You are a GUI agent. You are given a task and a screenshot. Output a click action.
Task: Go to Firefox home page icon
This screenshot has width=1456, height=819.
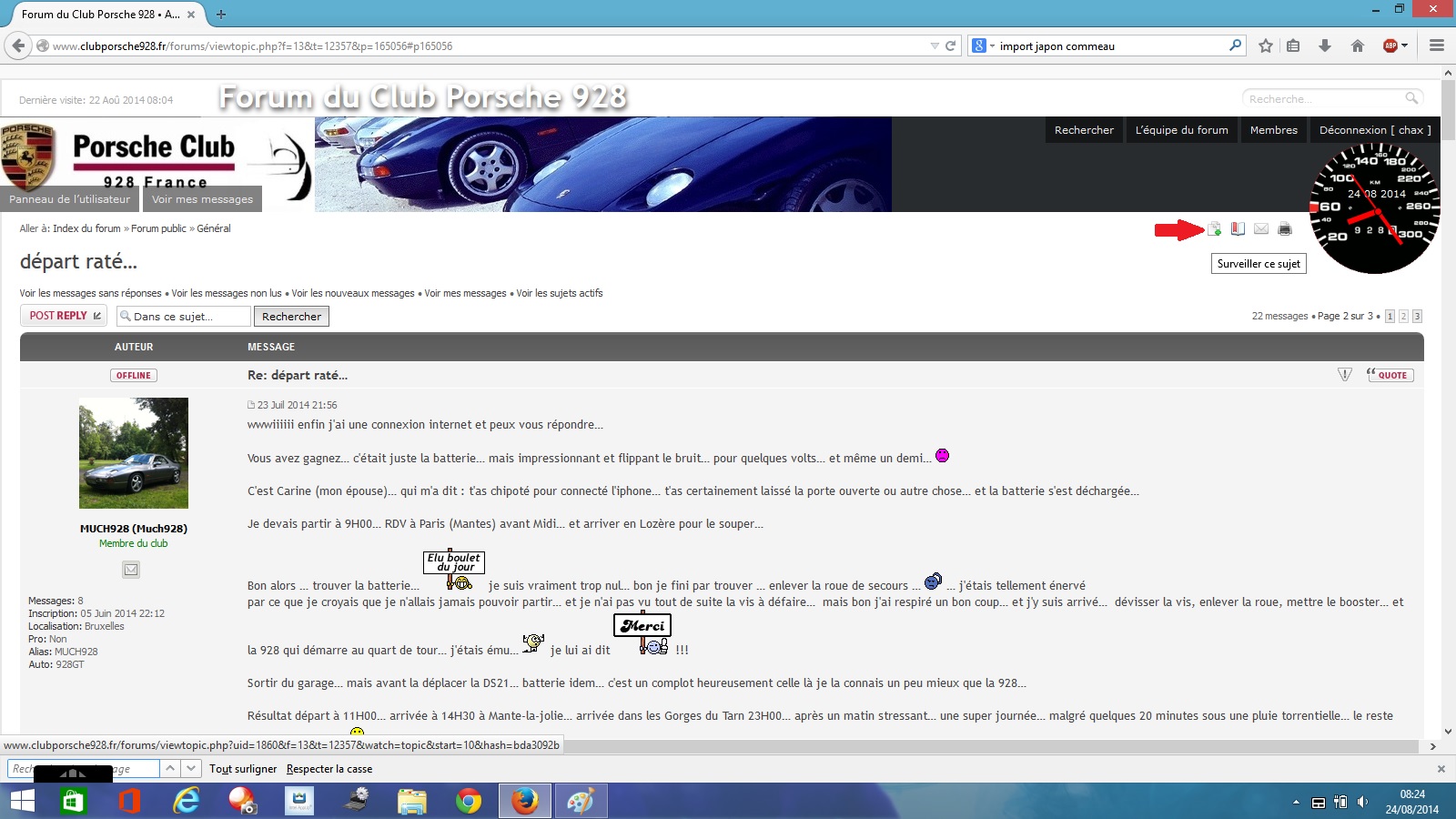tap(1358, 45)
